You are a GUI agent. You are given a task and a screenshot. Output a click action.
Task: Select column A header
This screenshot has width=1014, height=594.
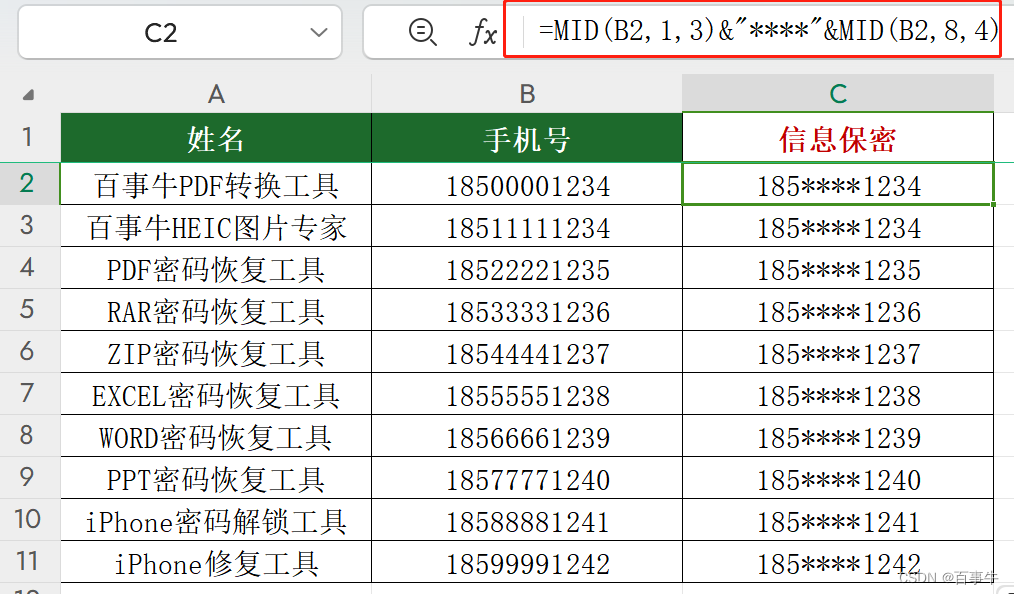tap(216, 94)
